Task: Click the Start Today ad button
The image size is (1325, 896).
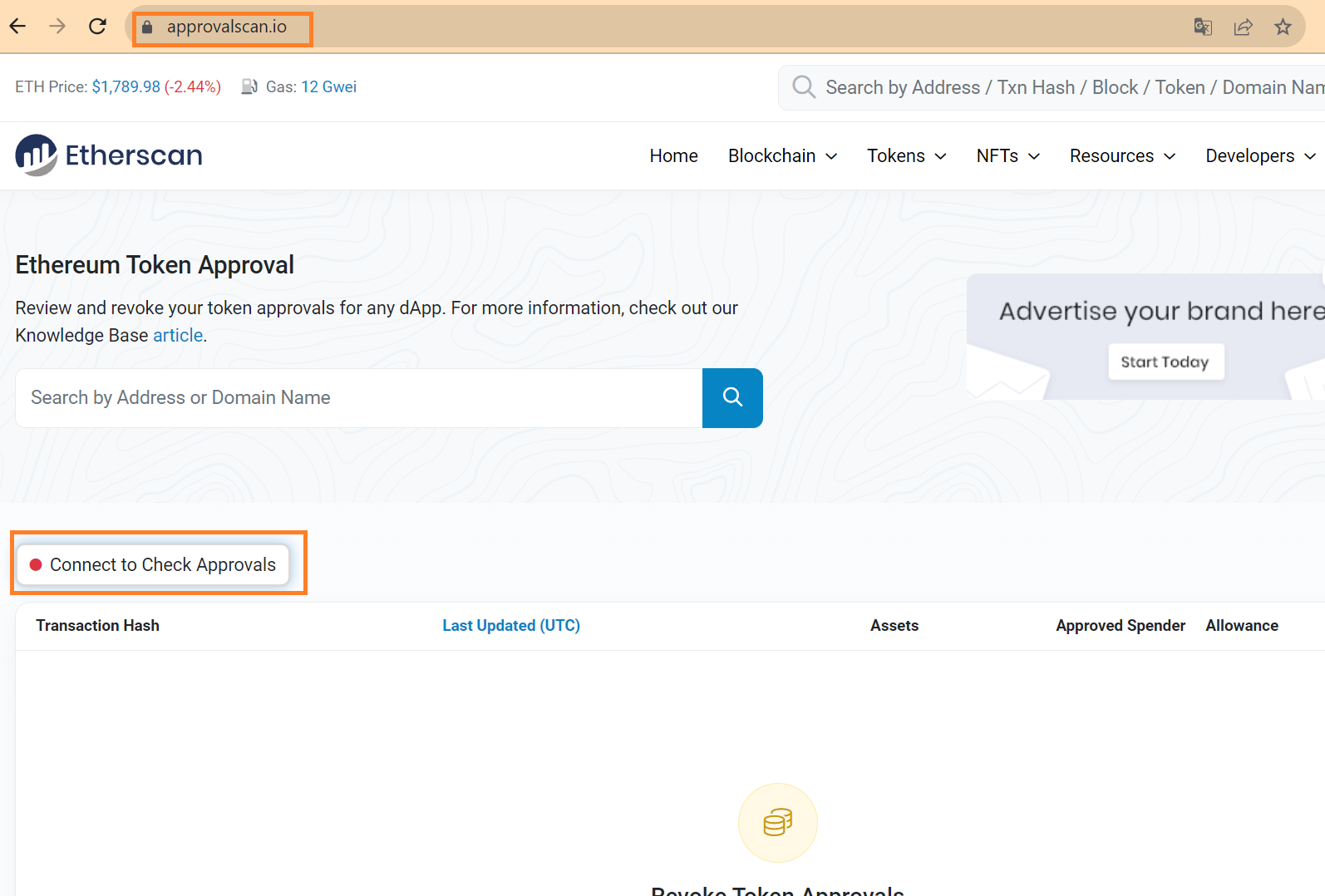Action: click(x=1165, y=362)
